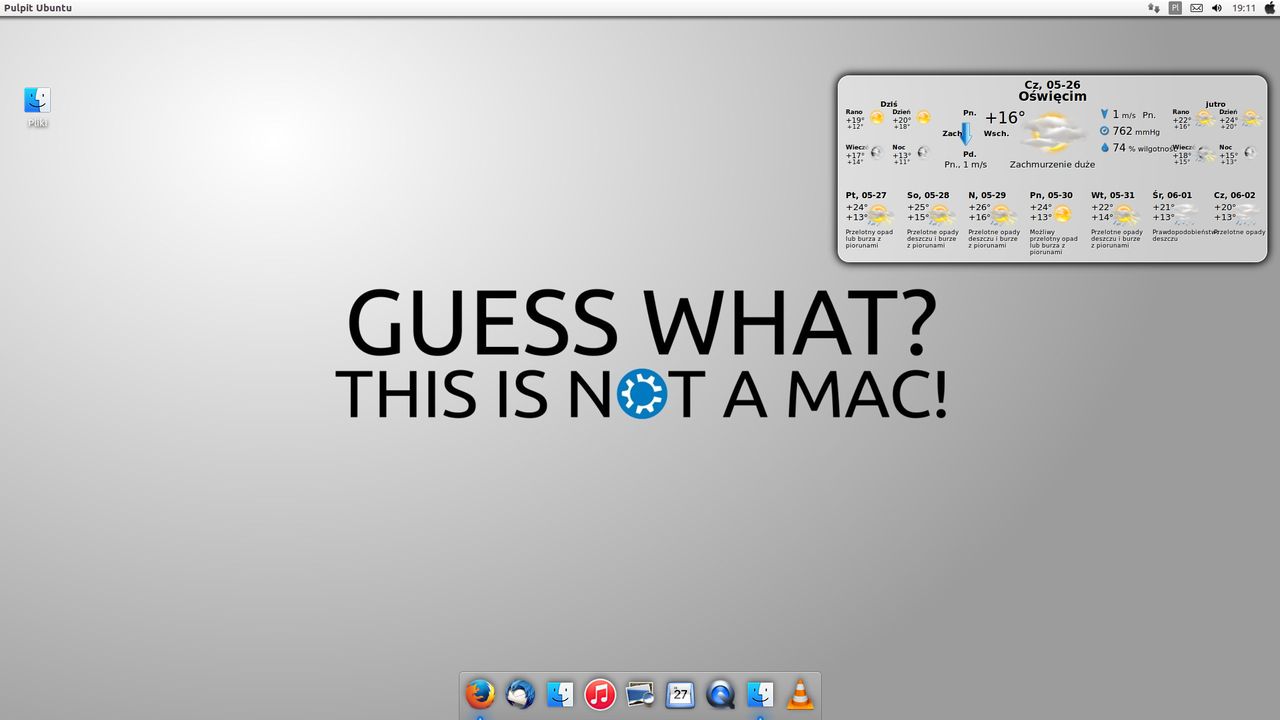Image resolution: width=1280 pixels, height=720 pixels.
Task: Click the Wt, 05-31 forecast weather icon
Action: pyautogui.click(x=1126, y=214)
